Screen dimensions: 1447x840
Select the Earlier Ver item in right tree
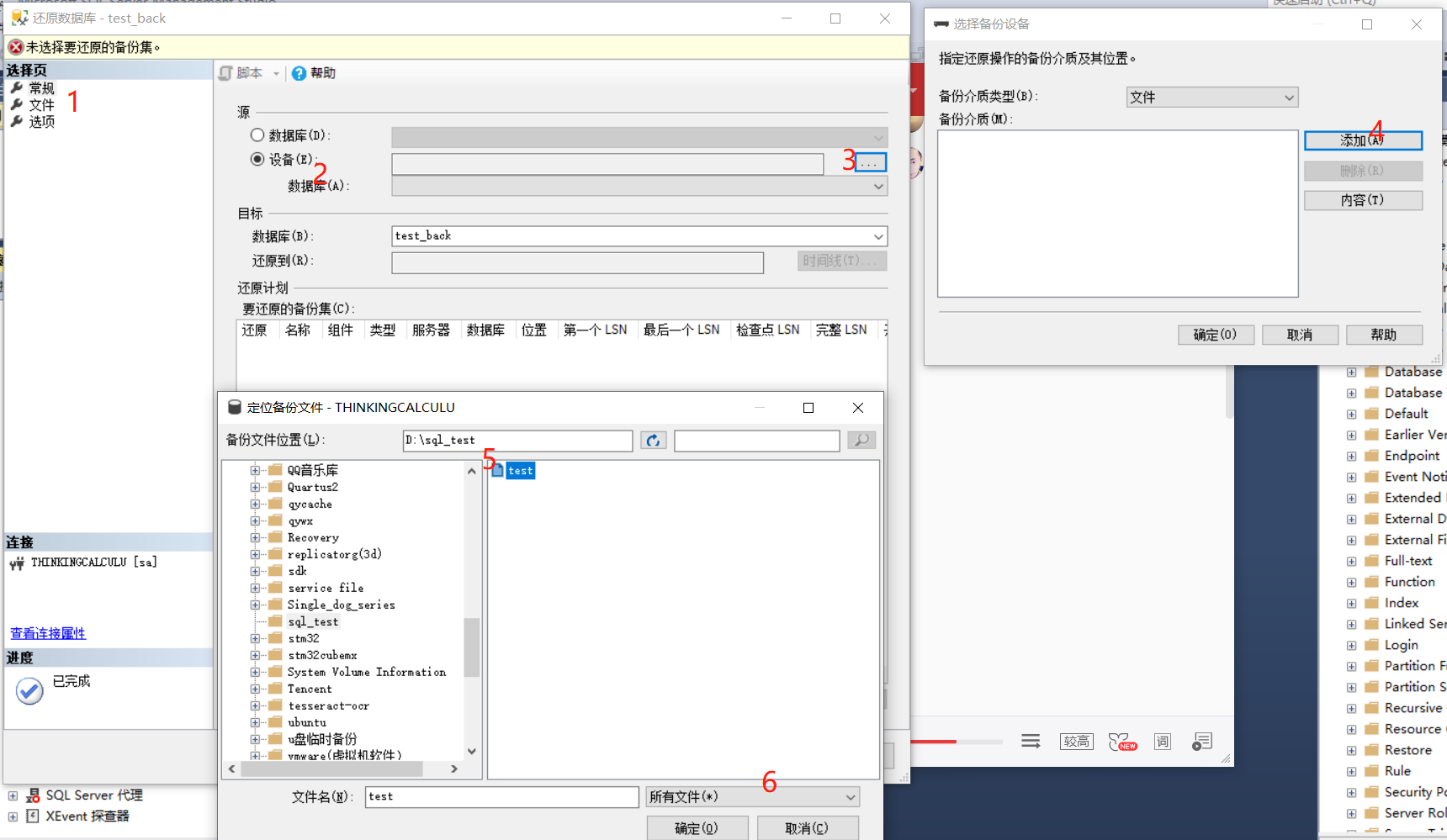tap(1415, 435)
